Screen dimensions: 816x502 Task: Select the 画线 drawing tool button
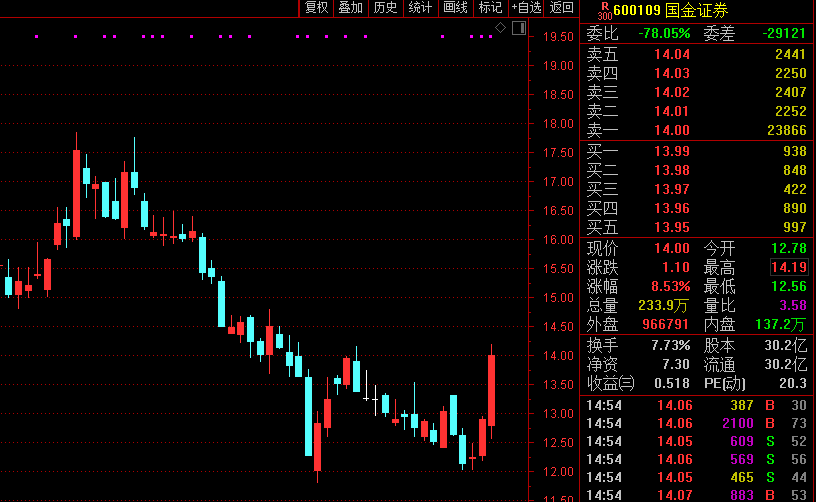[x=455, y=8]
